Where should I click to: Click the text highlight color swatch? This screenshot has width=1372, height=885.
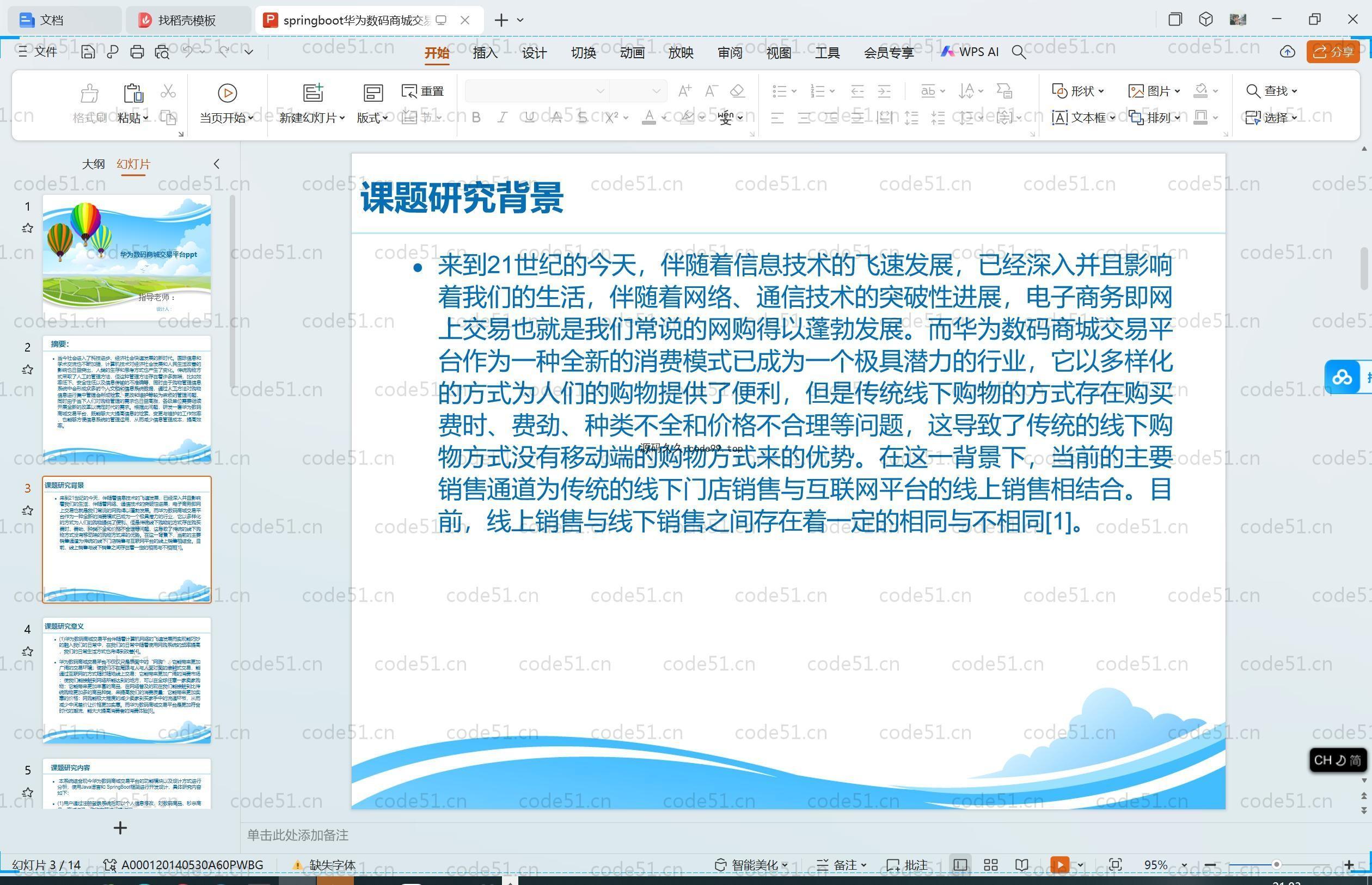(x=687, y=118)
